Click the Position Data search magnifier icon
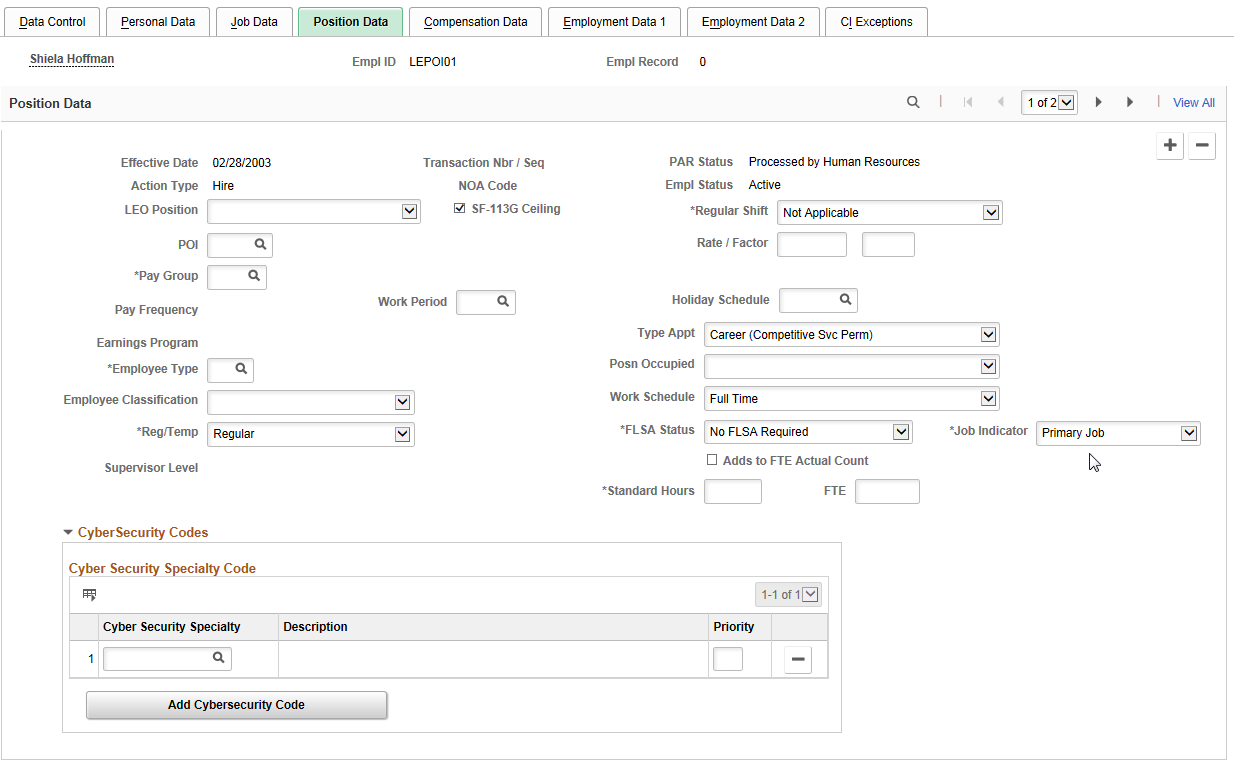The image size is (1234, 768). click(913, 102)
